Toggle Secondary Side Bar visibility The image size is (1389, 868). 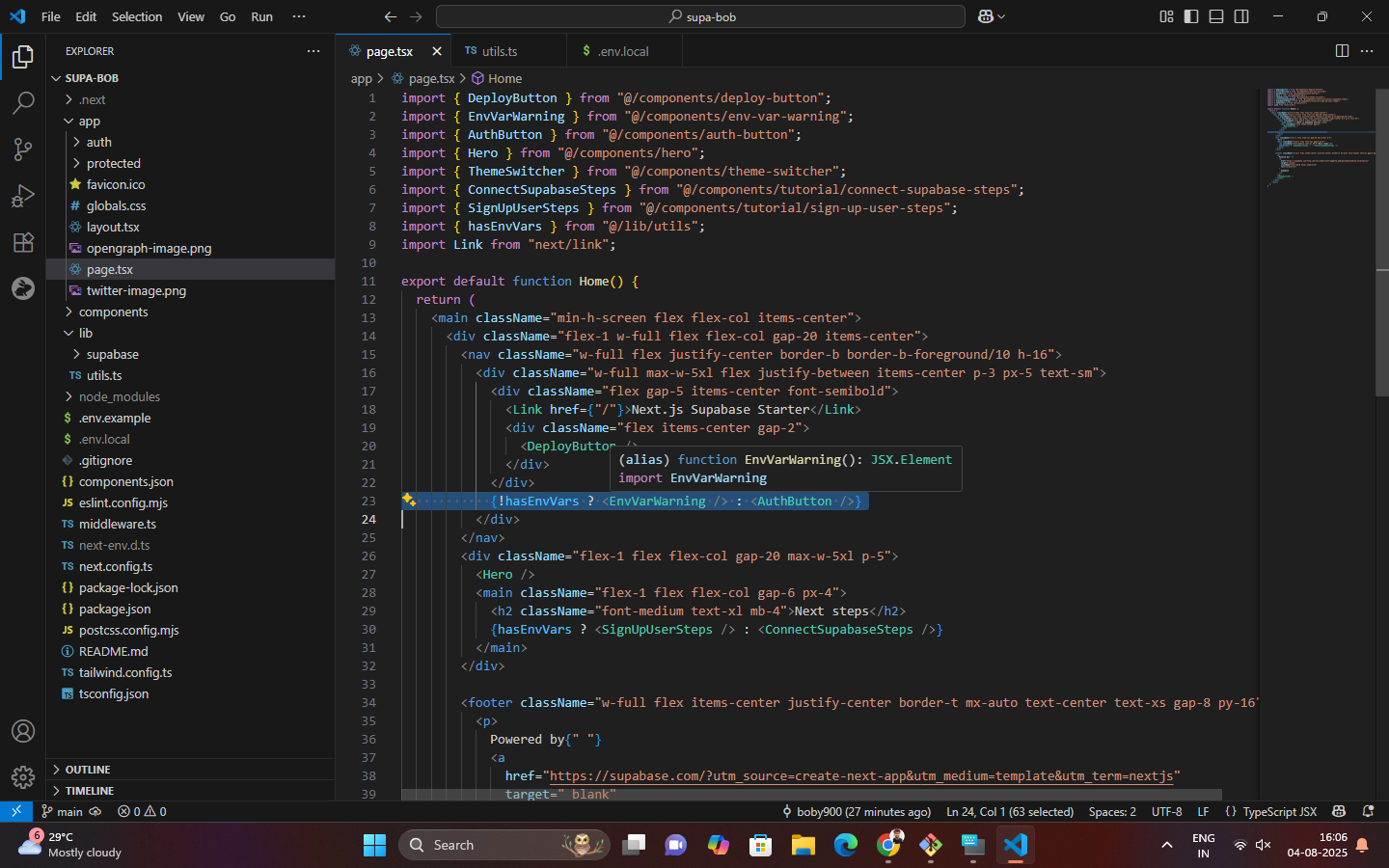pos(1241,16)
